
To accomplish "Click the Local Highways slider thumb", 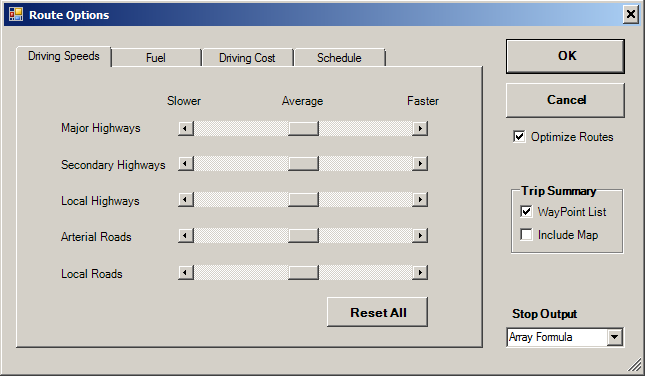I will (x=303, y=200).
